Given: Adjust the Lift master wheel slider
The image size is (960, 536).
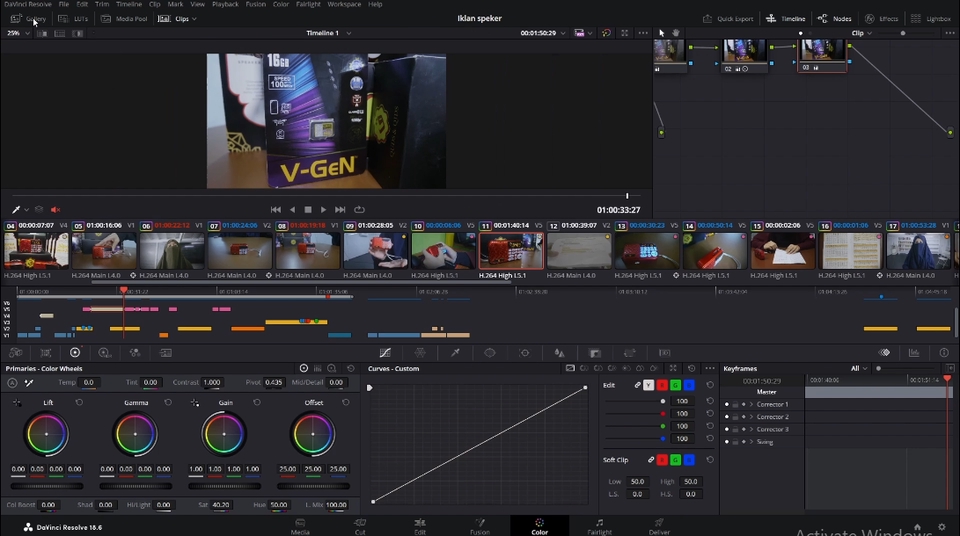Looking at the screenshot, I should pos(47,486).
